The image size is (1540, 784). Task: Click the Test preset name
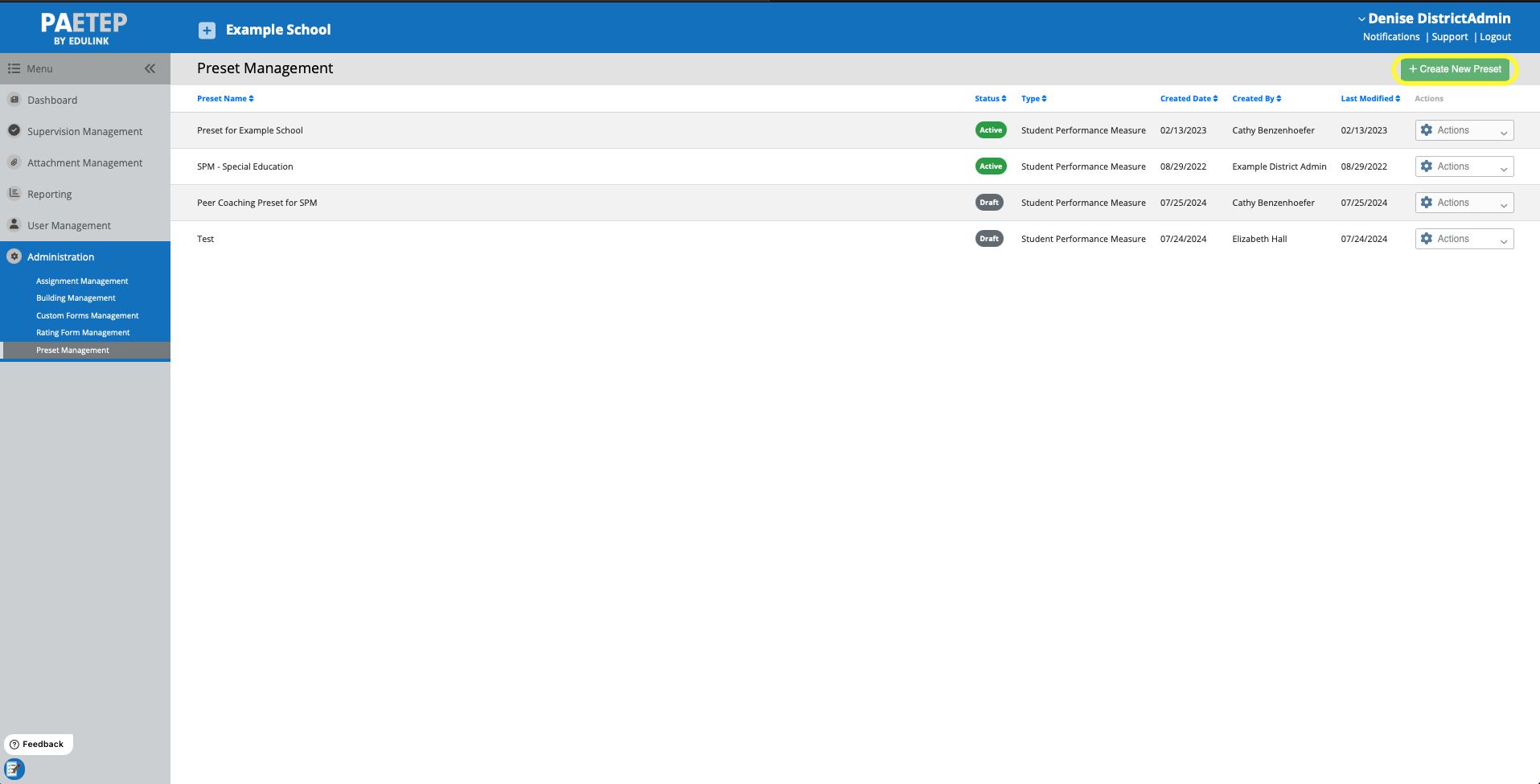[x=206, y=239]
